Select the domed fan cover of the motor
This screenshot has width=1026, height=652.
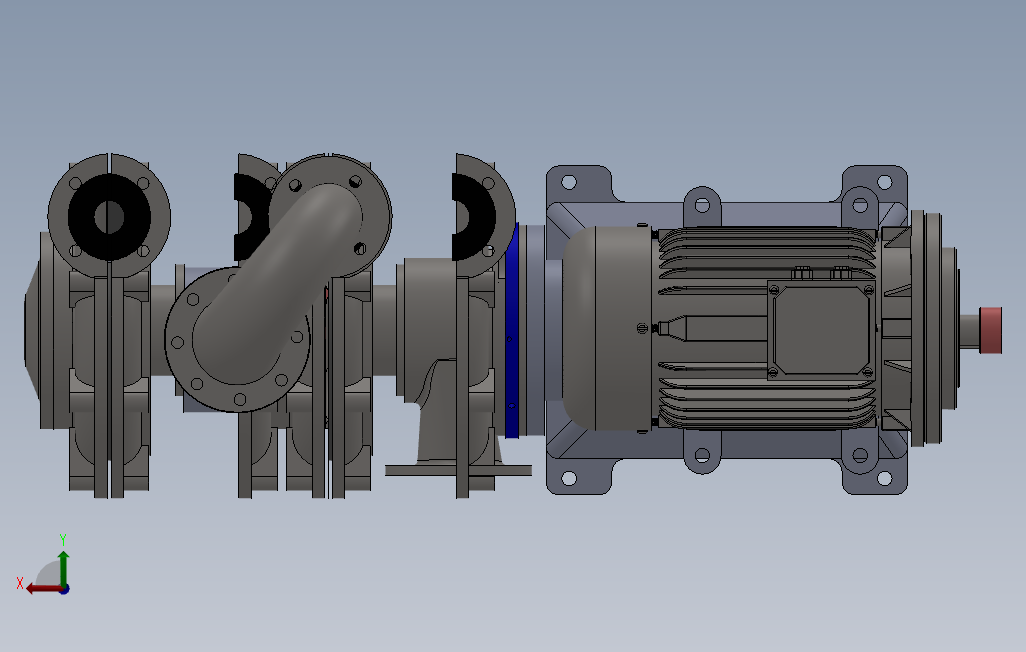pyautogui.click(x=607, y=329)
